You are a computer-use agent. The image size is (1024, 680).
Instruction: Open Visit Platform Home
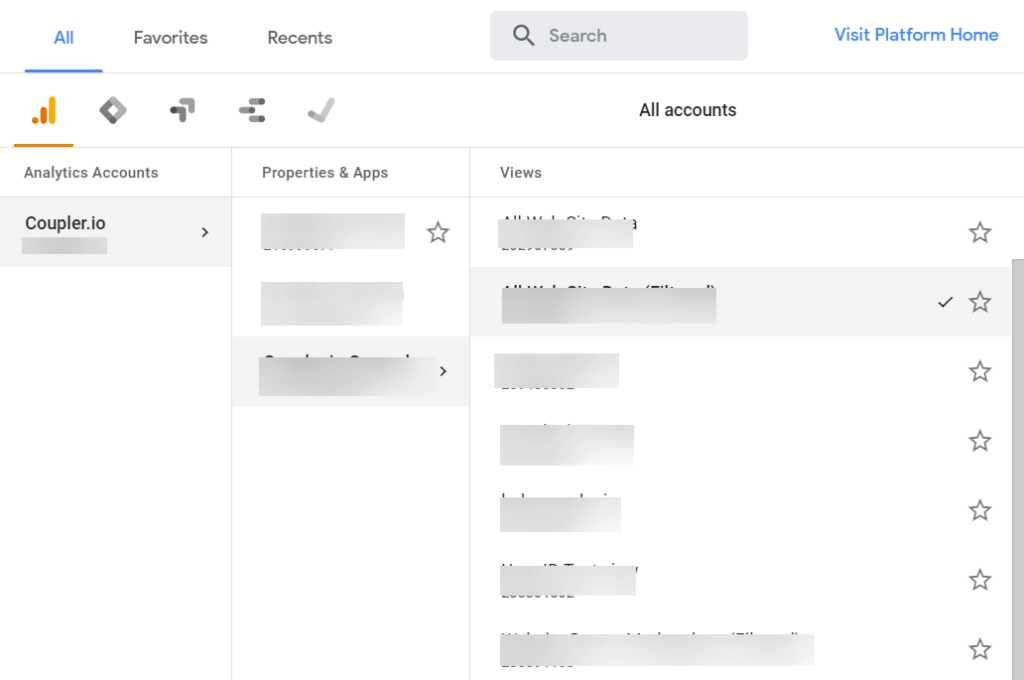coord(916,35)
